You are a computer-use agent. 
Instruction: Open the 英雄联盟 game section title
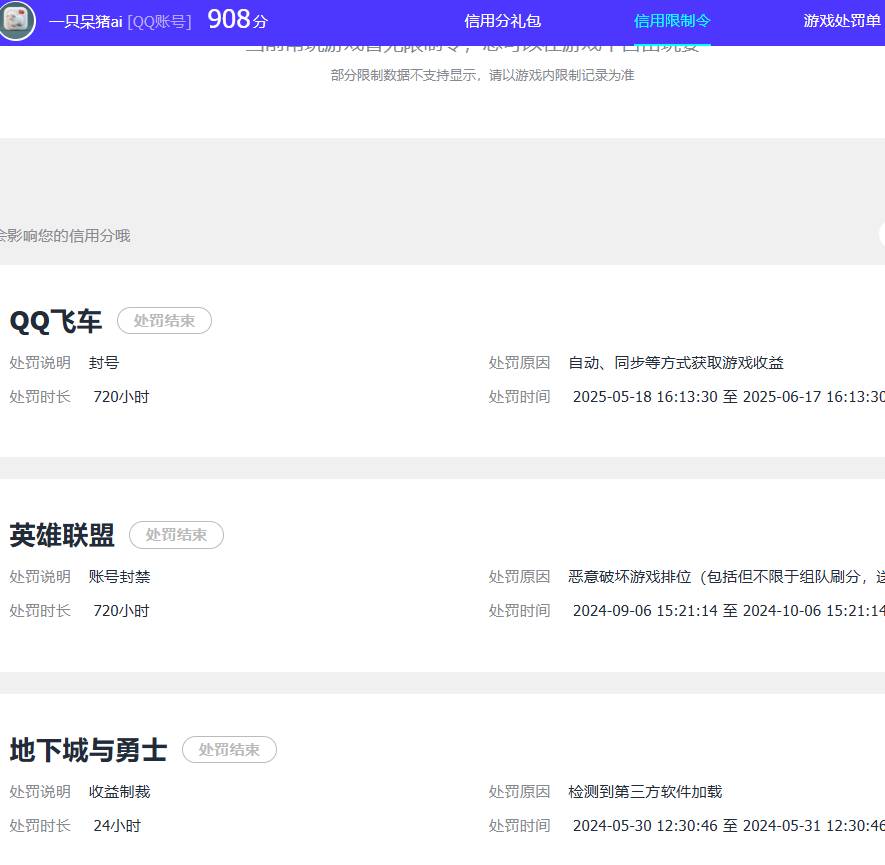[x=62, y=535]
